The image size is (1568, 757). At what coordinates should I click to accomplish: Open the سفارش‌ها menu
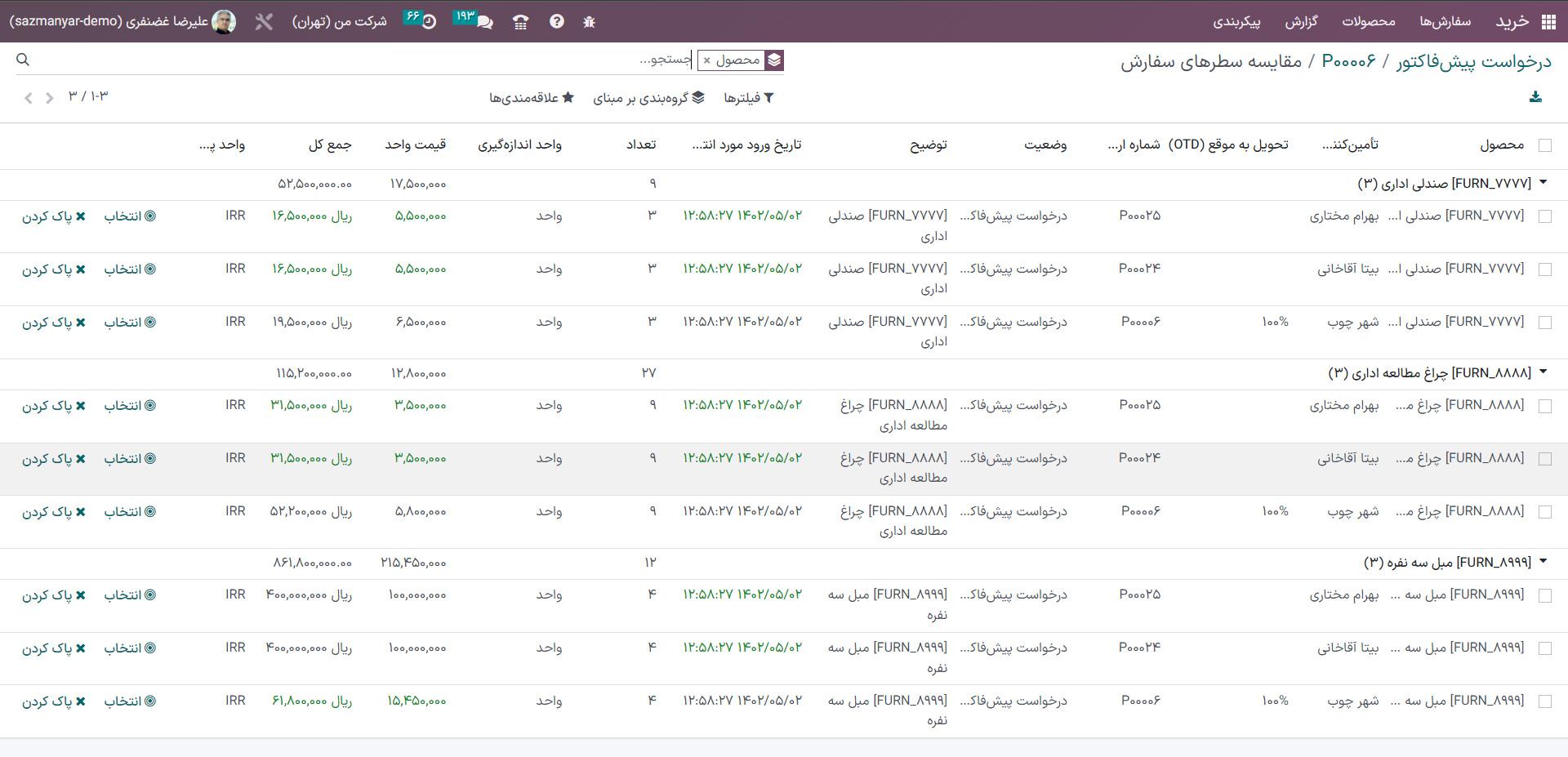click(1445, 22)
